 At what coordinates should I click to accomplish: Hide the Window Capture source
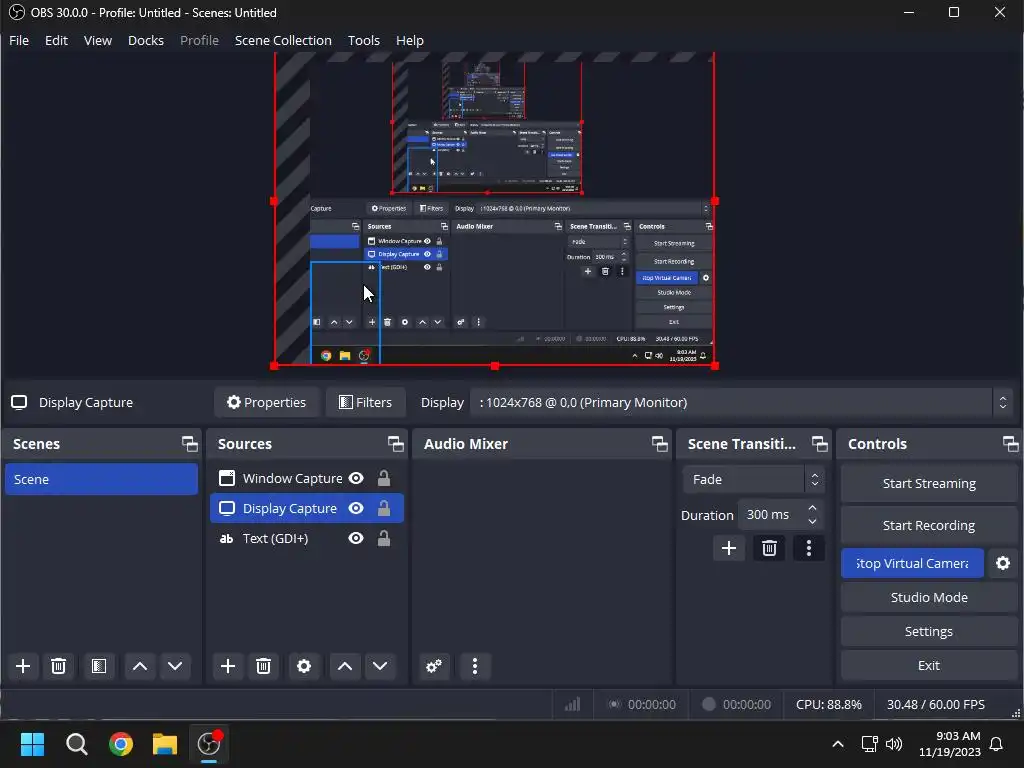point(356,478)
